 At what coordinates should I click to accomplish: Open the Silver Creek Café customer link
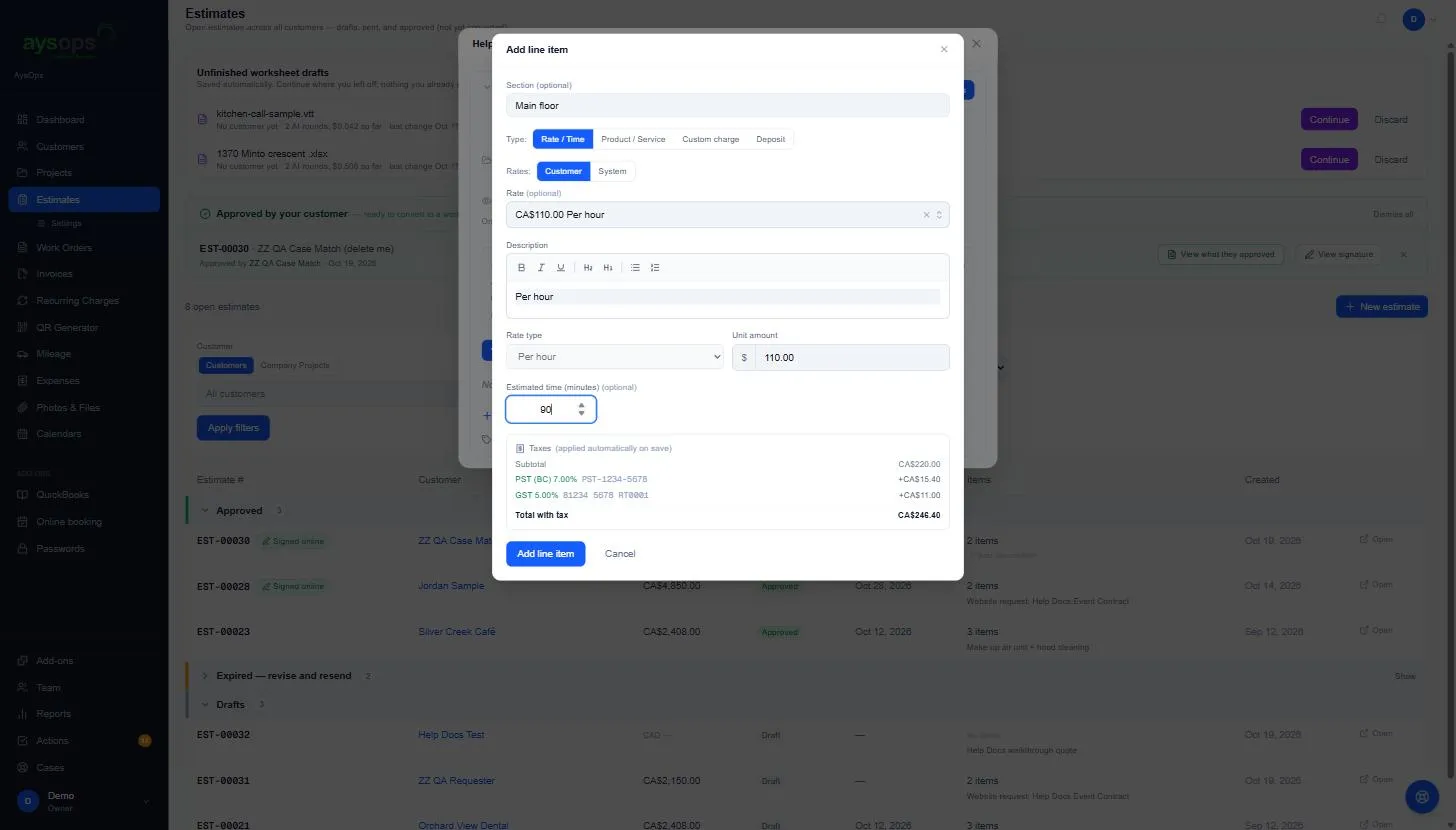pyautogui.click(x=457, y=632)
